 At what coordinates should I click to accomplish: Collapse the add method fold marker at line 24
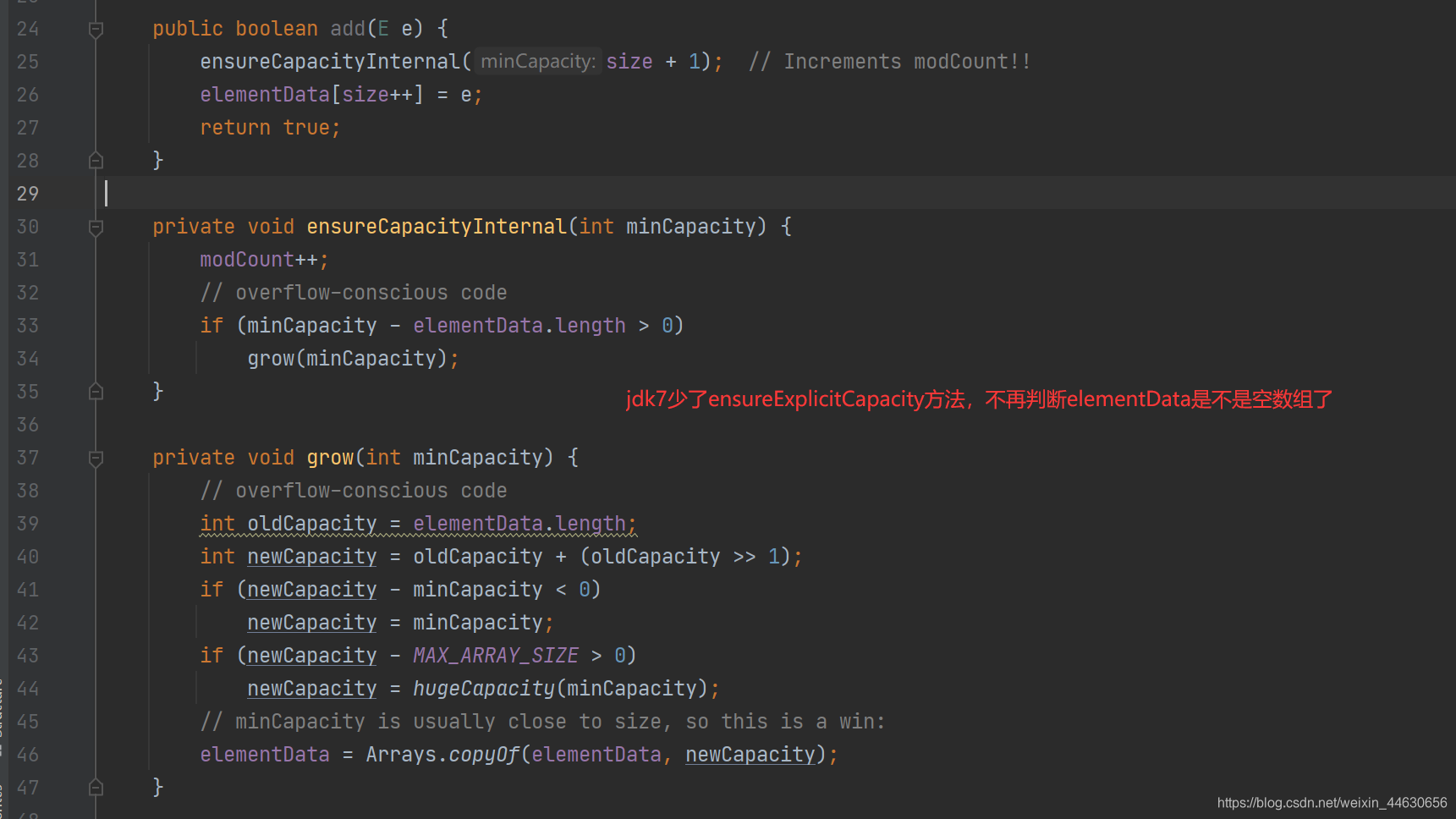[96, 30]
